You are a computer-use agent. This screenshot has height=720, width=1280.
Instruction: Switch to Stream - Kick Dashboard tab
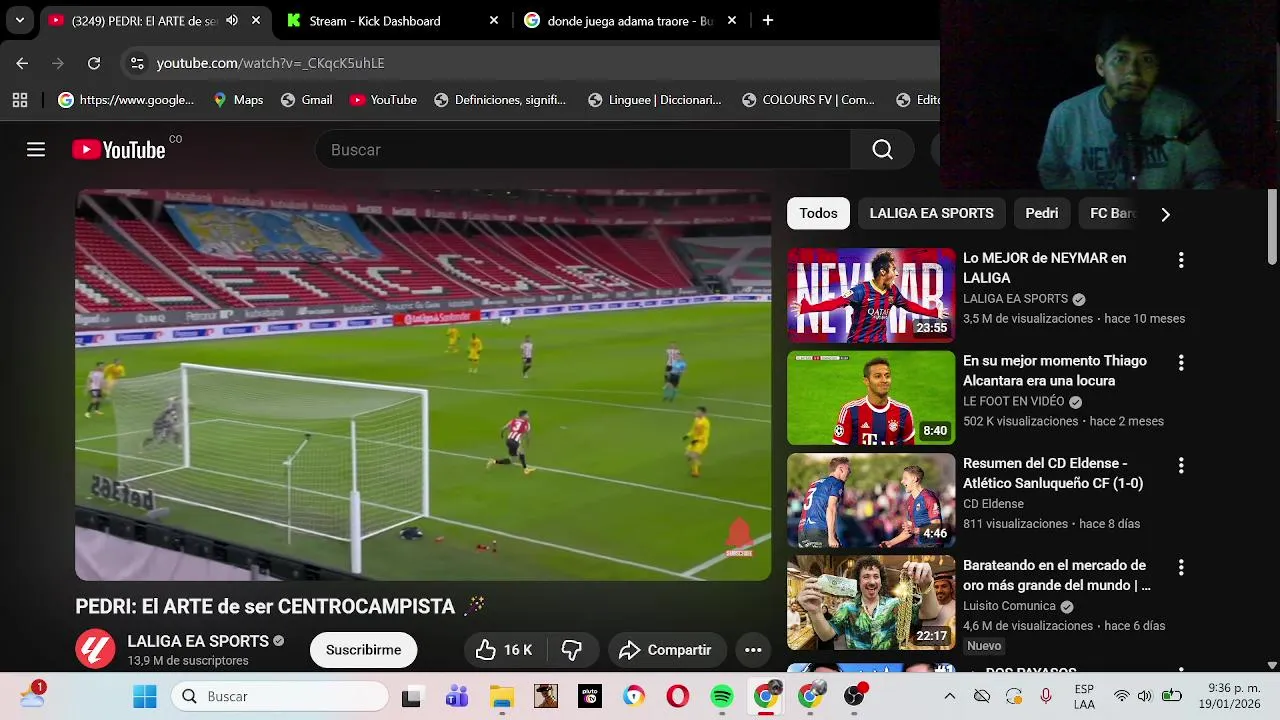coord(392,20)
